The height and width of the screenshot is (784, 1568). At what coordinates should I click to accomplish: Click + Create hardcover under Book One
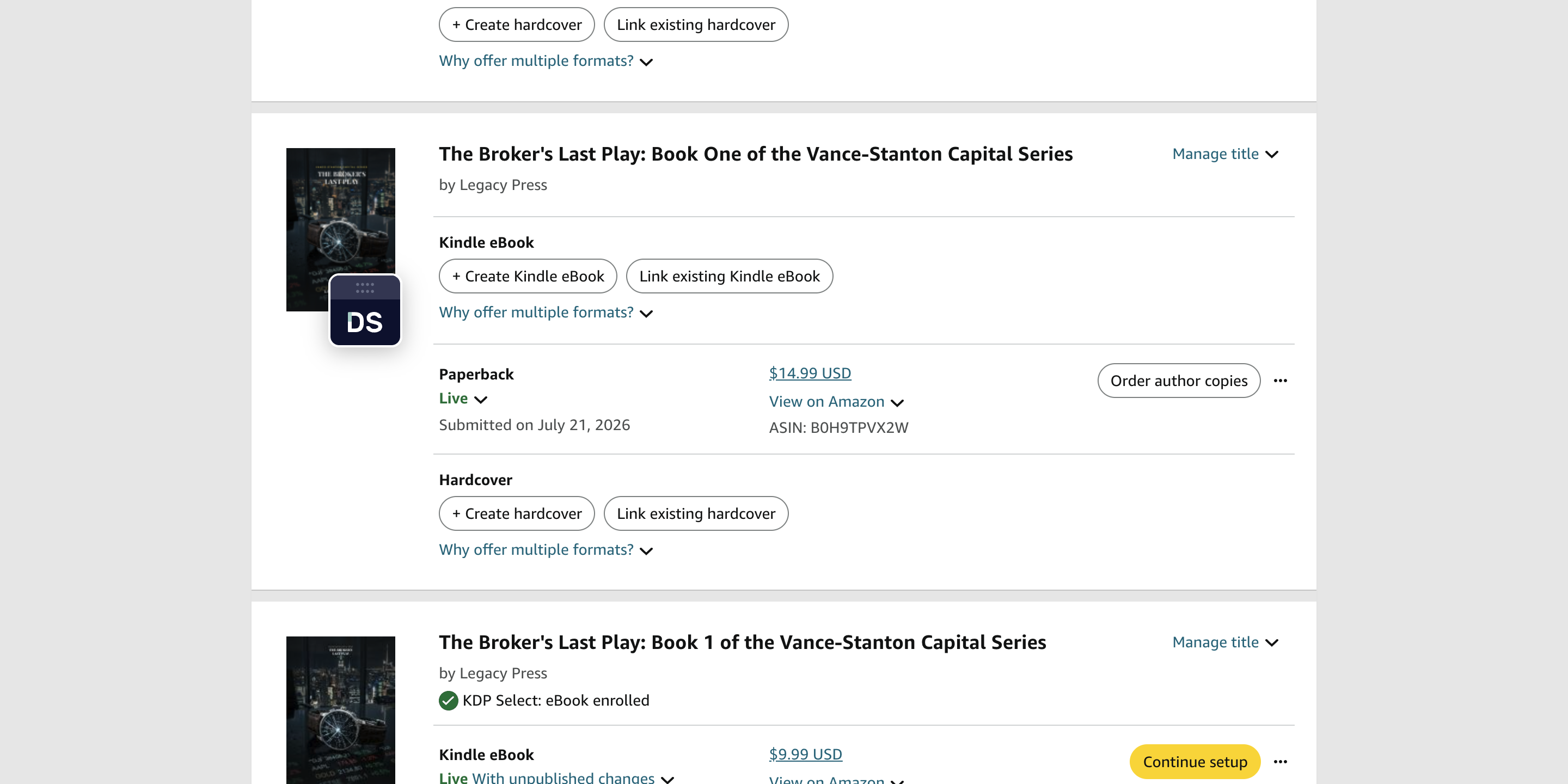click(x=516, y=514)
